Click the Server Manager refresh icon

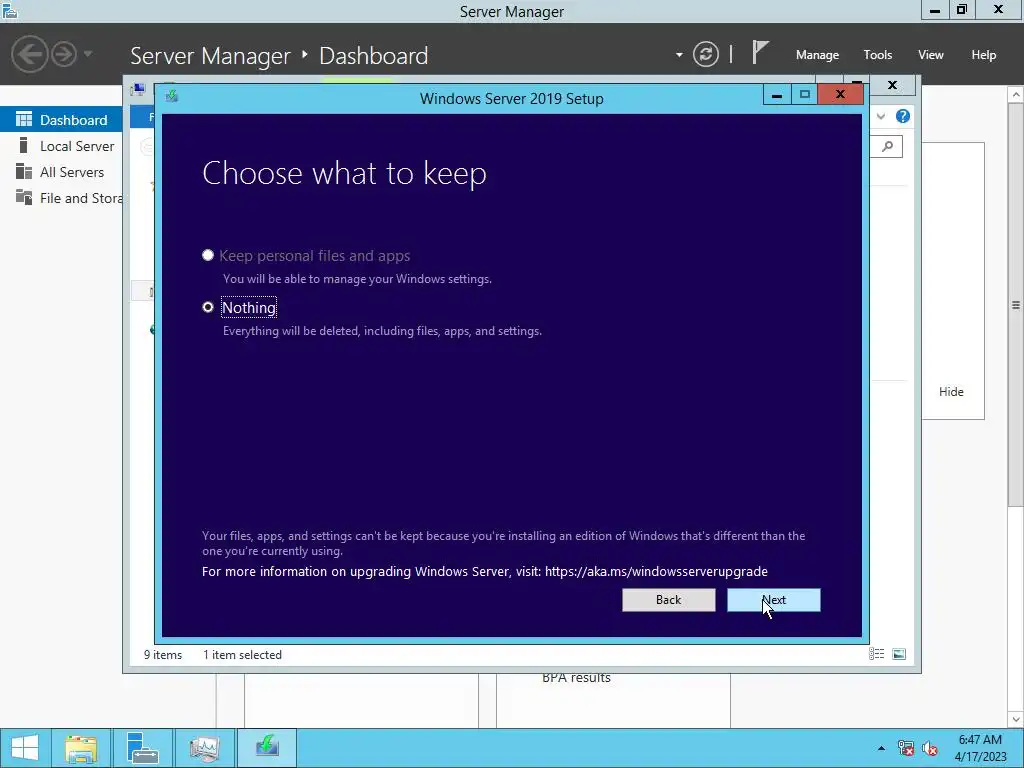[705, 54]
